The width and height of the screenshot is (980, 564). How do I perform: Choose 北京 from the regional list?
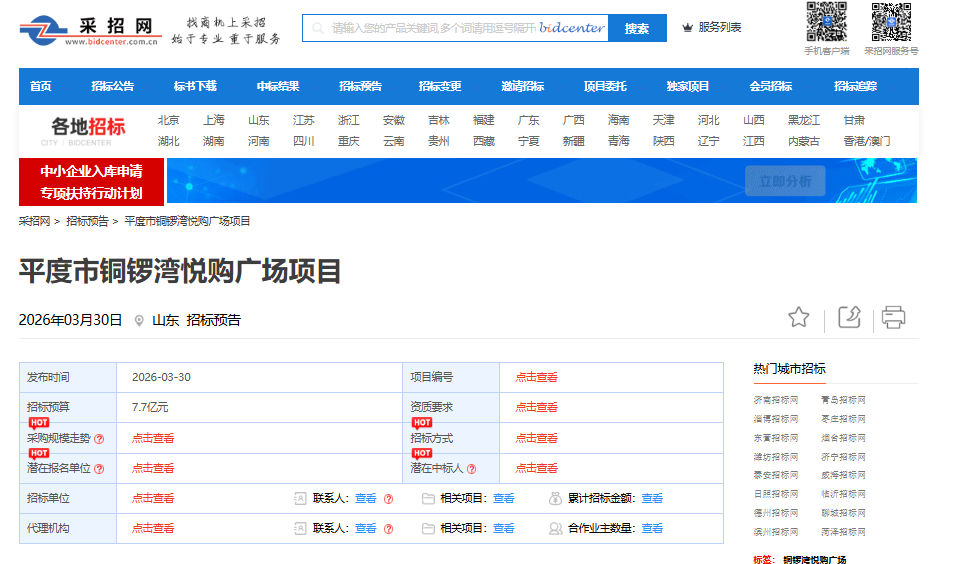(x=168, y=120)
